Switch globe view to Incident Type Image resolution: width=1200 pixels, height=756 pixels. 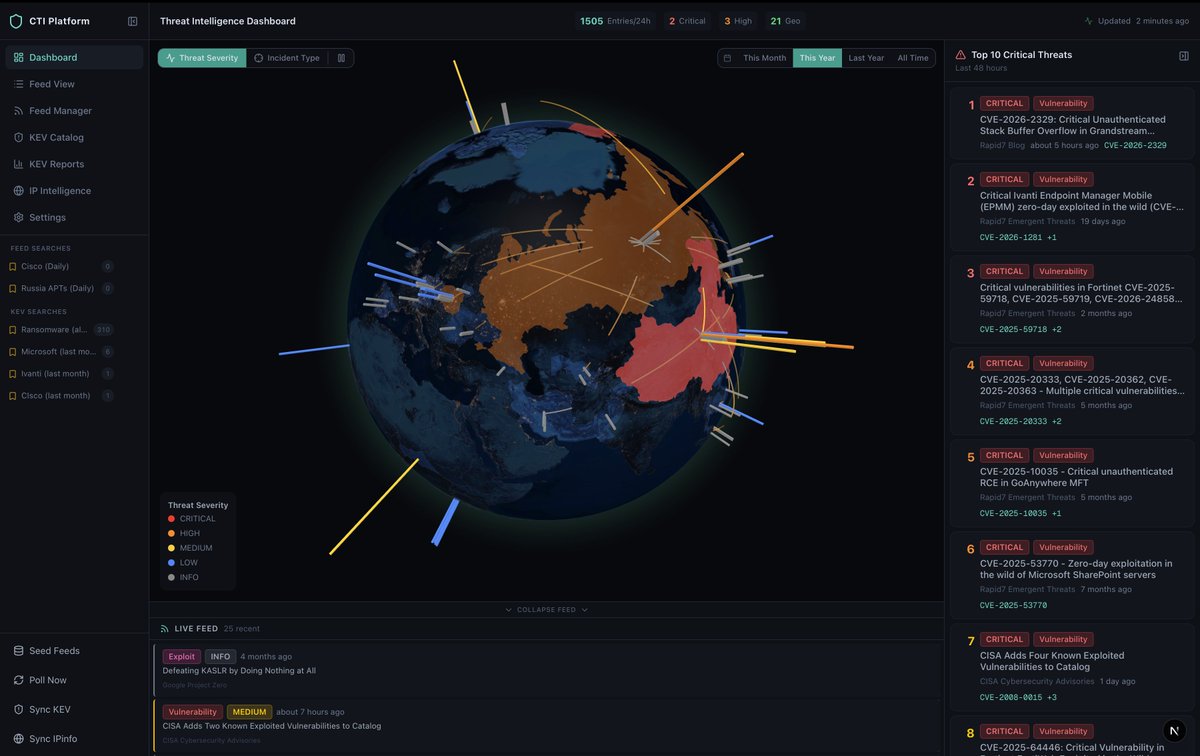pyautogui.click(x=287, y=58)
